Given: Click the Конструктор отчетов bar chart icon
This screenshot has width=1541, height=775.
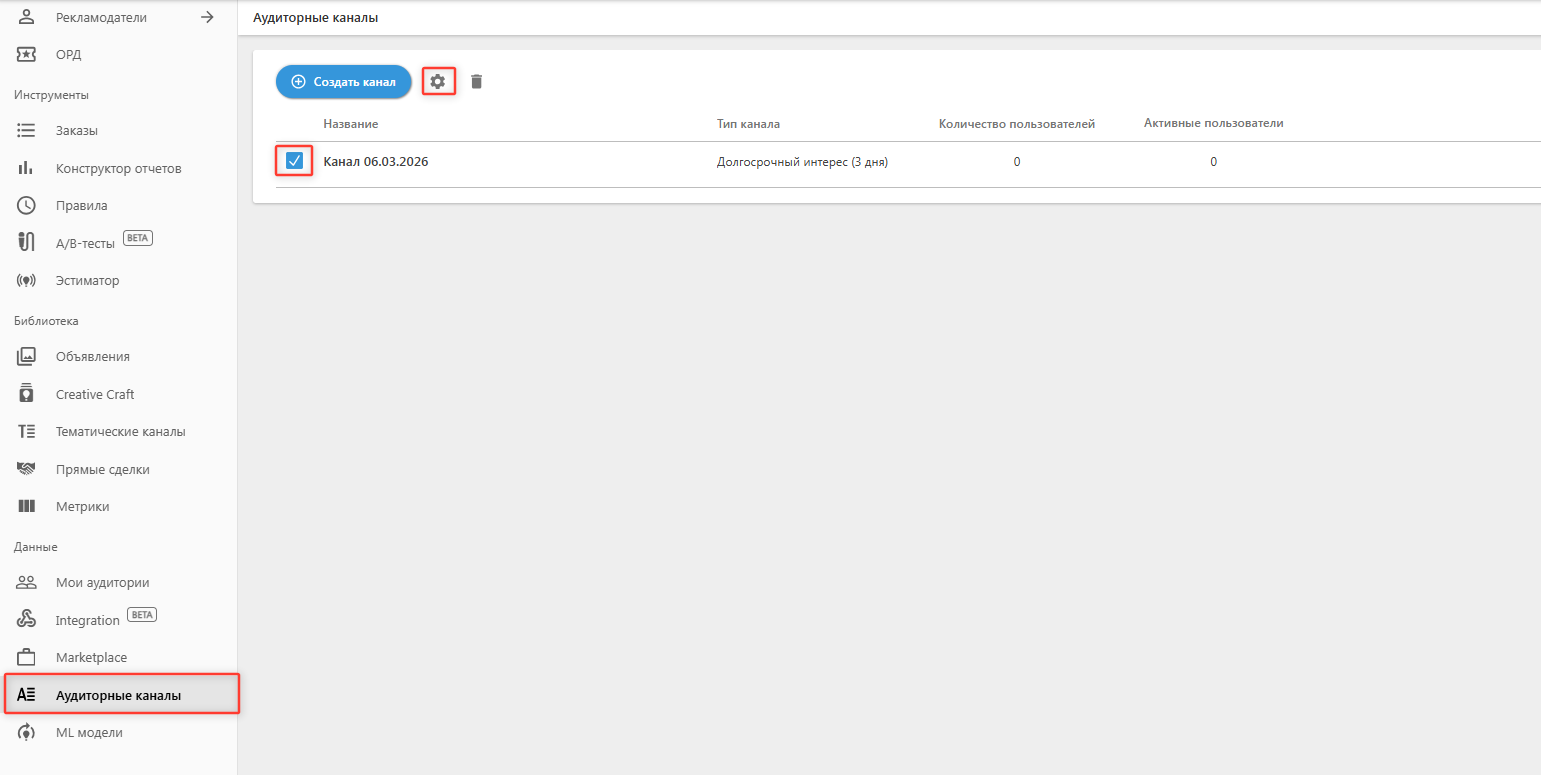Looking at the screenshot, I should tap(27, 168).
